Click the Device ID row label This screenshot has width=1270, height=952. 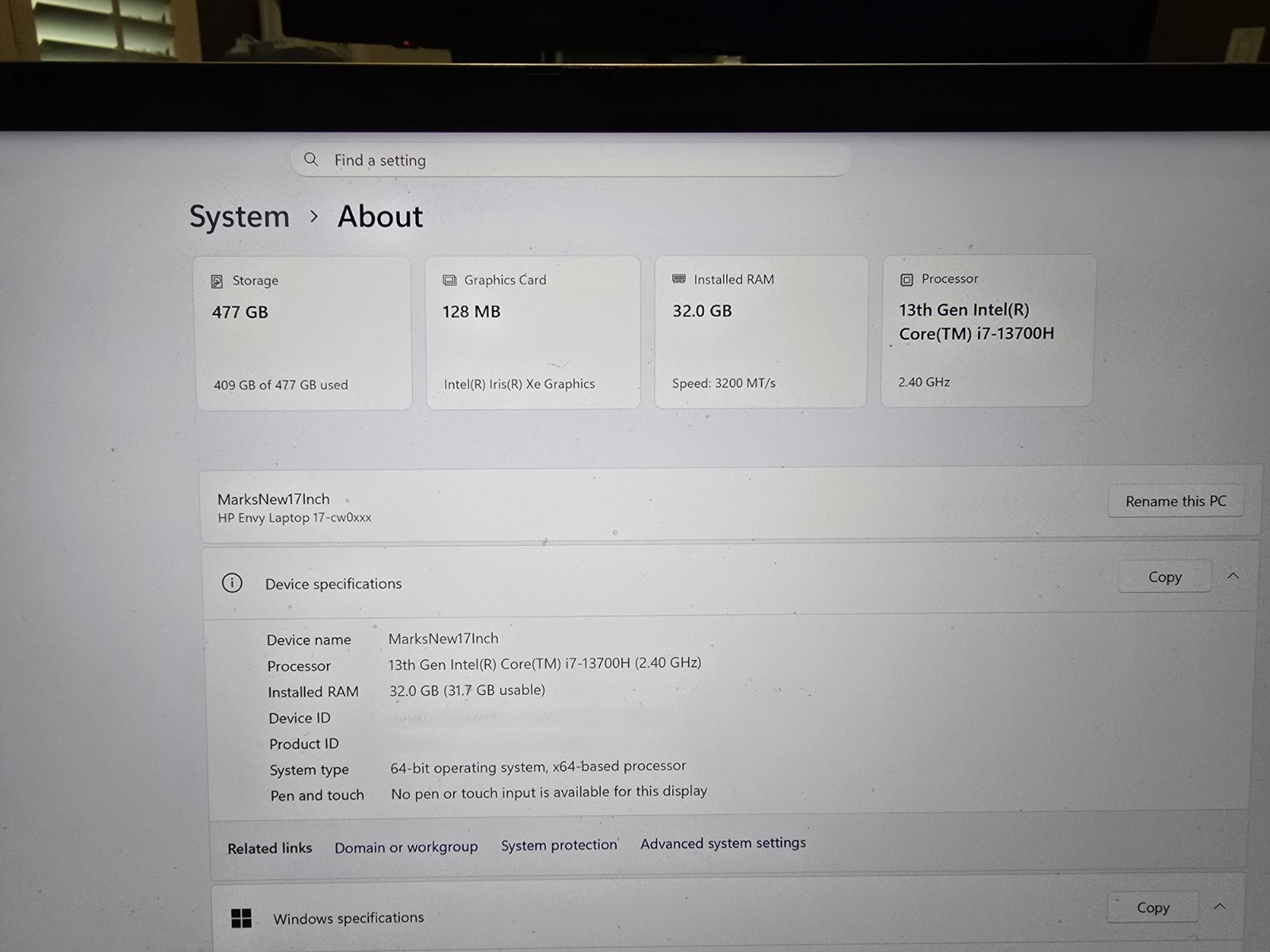point(299,718)
